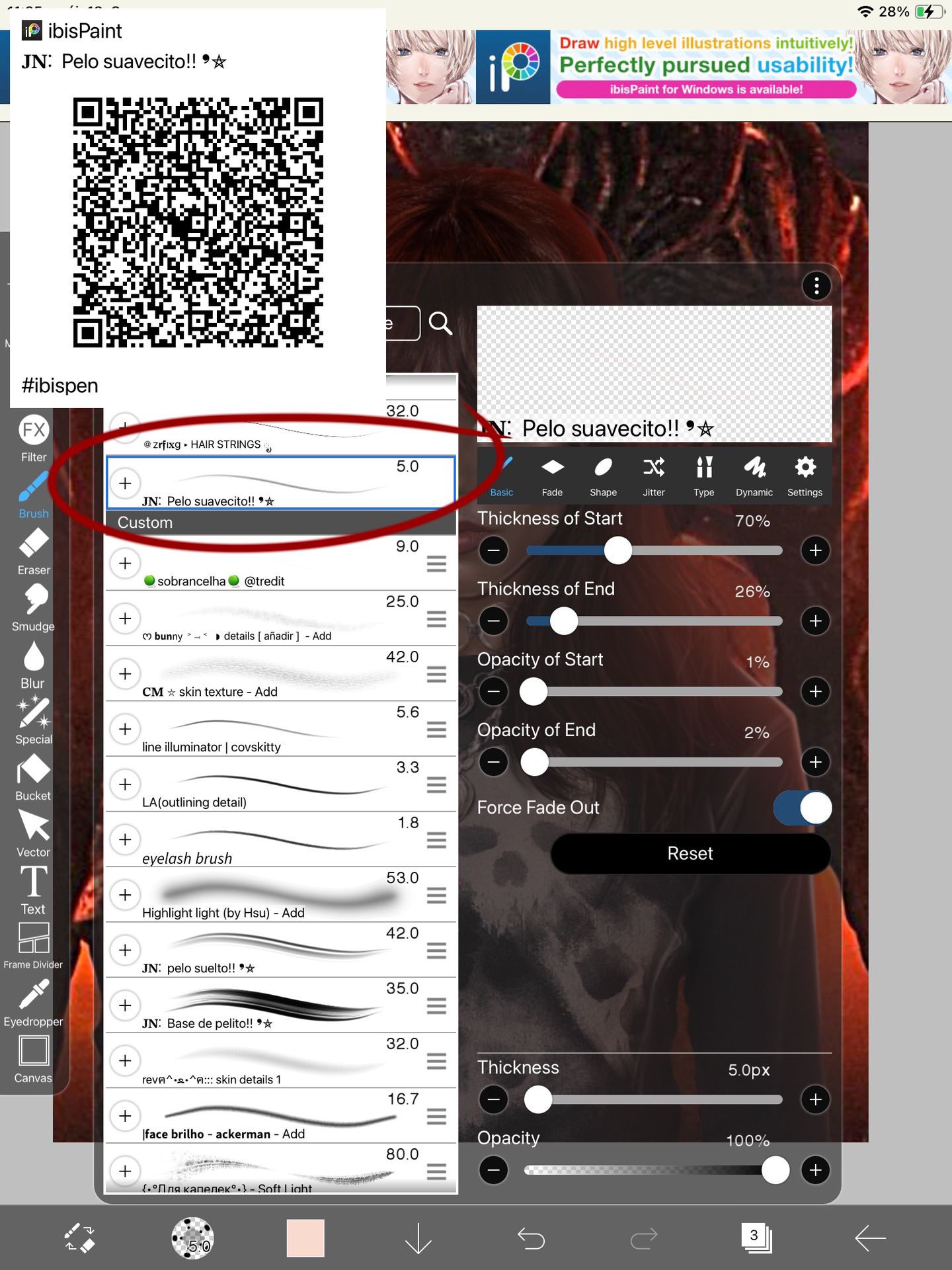Screen dimensions: 952x1270
Task: Add the LA(outlining detail) brush with plus
Action: [x=125, y=784]
